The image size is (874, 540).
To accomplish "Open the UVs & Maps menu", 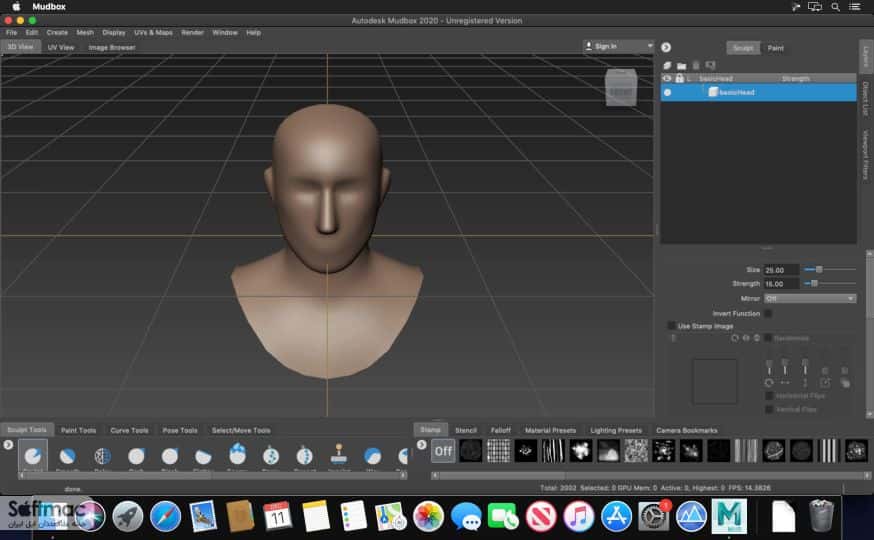I will point(153,32).
